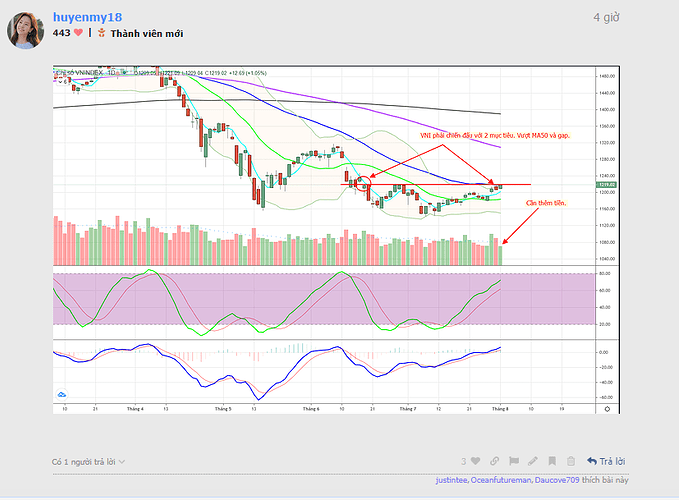Open justintee's profile link
This screenshot has width=679, height=500.
coord(451,480)
